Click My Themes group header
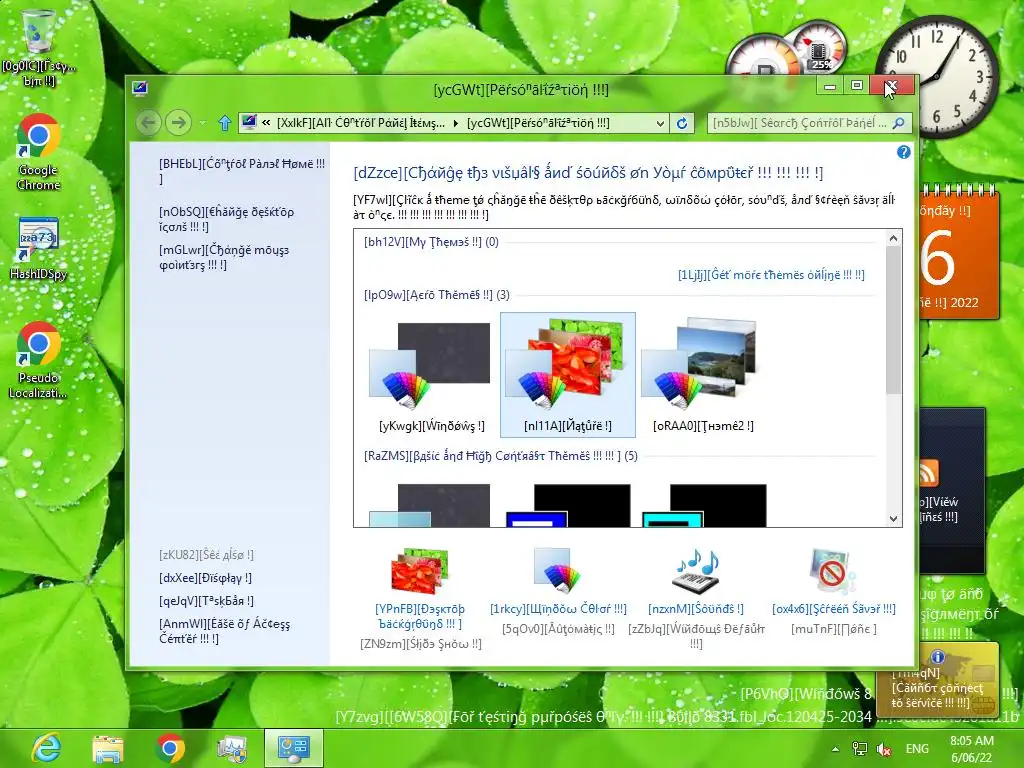Viewport: 1024px width, 768px height. (431, 242)
